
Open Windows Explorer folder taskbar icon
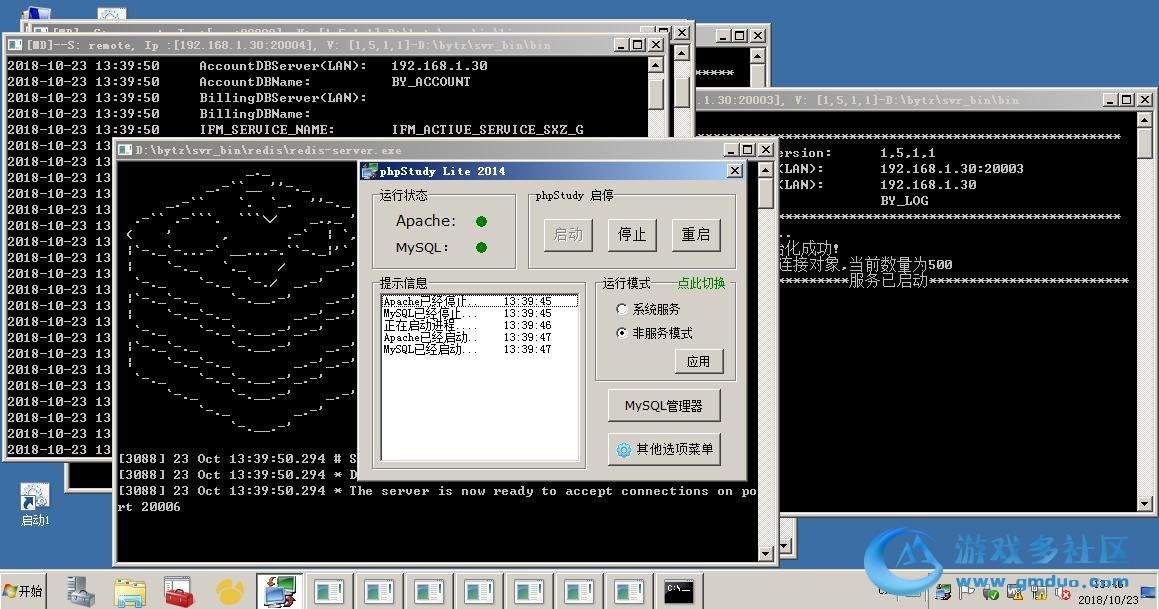(x=130, y=592)
